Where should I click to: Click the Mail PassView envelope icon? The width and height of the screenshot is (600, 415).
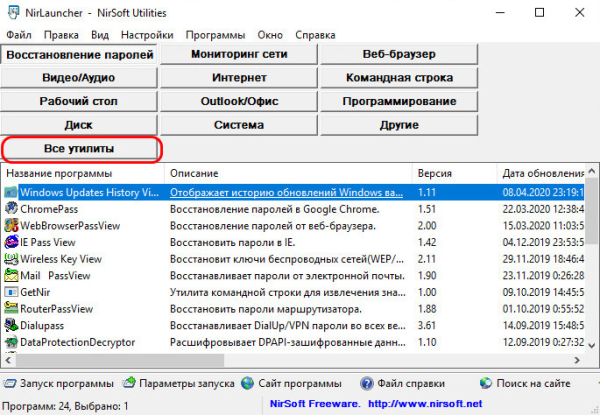(x=11, y=275)
